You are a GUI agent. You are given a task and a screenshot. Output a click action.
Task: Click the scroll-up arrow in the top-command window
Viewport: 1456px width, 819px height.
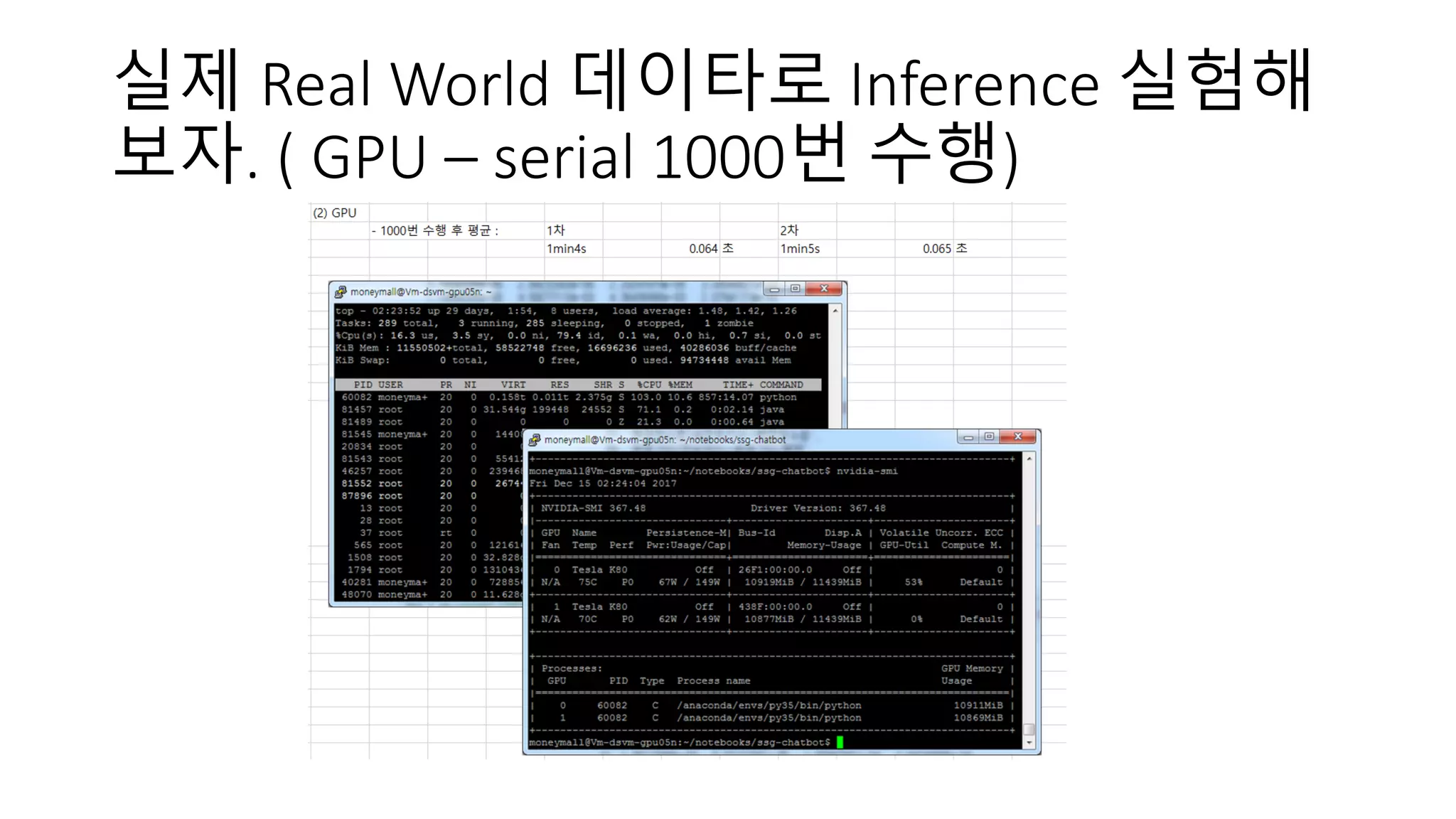tap(835, 311)
